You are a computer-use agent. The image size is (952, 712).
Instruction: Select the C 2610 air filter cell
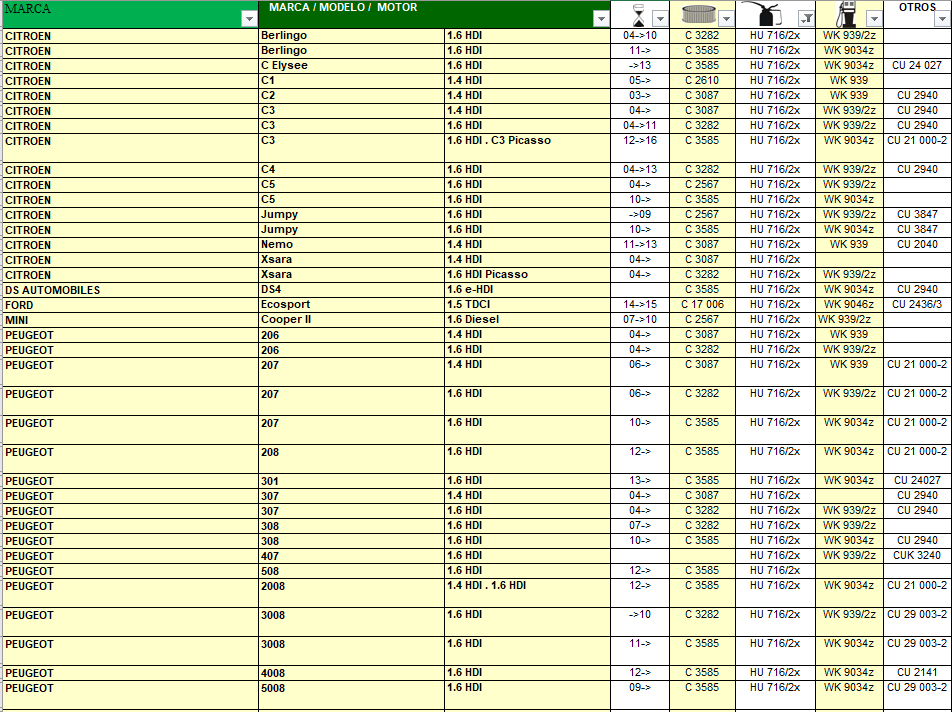[x=702, y=81]
